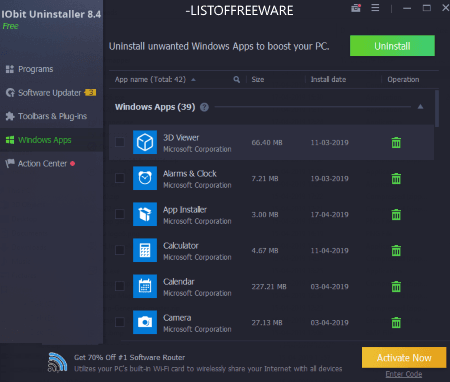Viewport: 450px width, 382px height.
Task: Check the App Installer checkbox
Action: 120,214
